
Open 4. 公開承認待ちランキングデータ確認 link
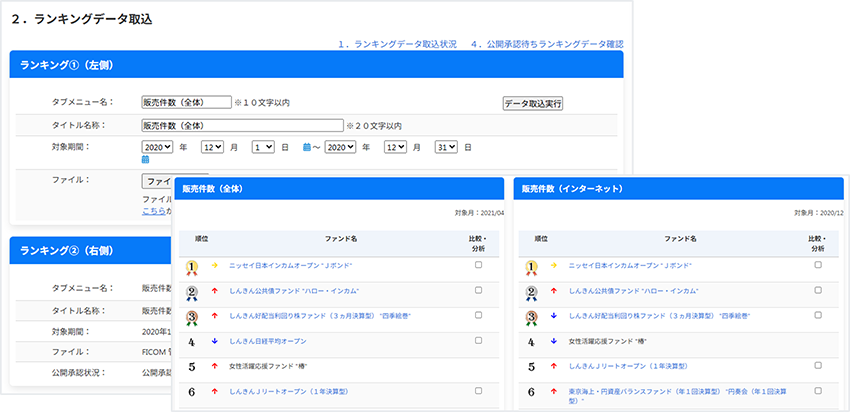pyautogui.click(x=546, y=44)
